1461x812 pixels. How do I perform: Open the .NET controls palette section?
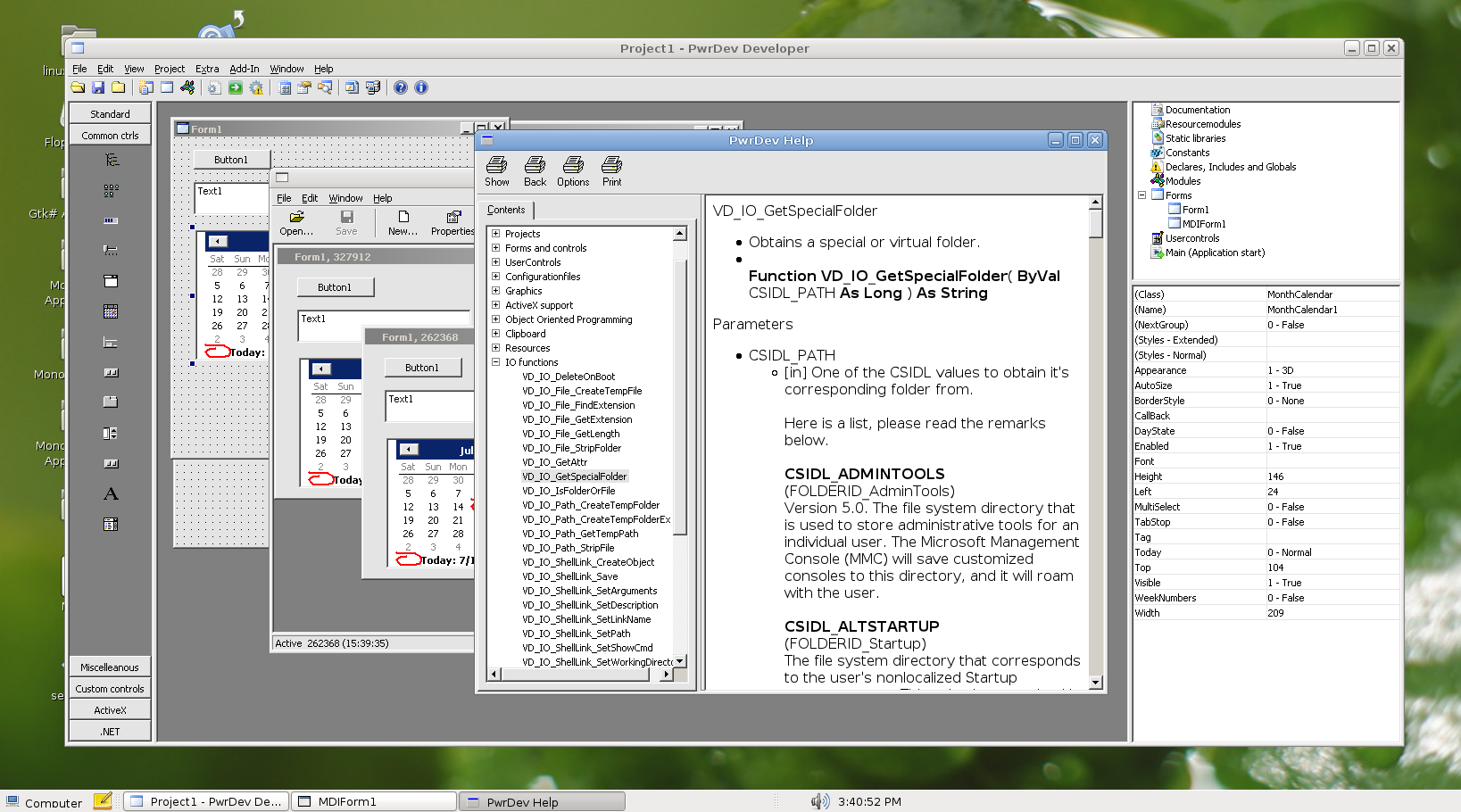pos(110,731)
